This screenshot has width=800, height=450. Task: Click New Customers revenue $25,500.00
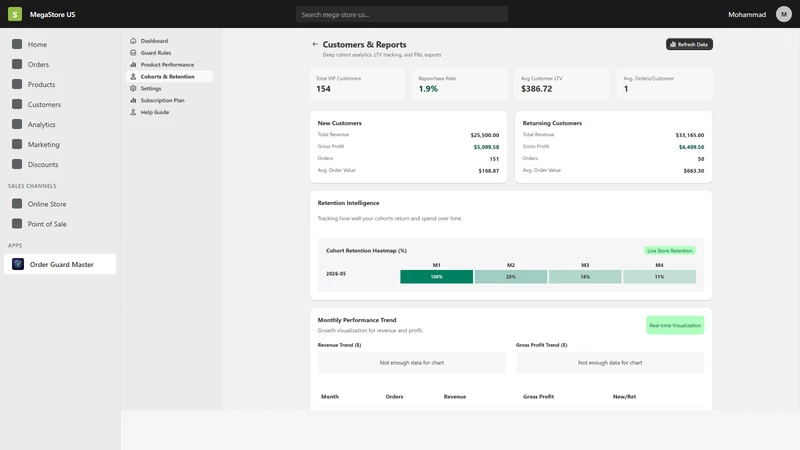(x=485, y=135)
